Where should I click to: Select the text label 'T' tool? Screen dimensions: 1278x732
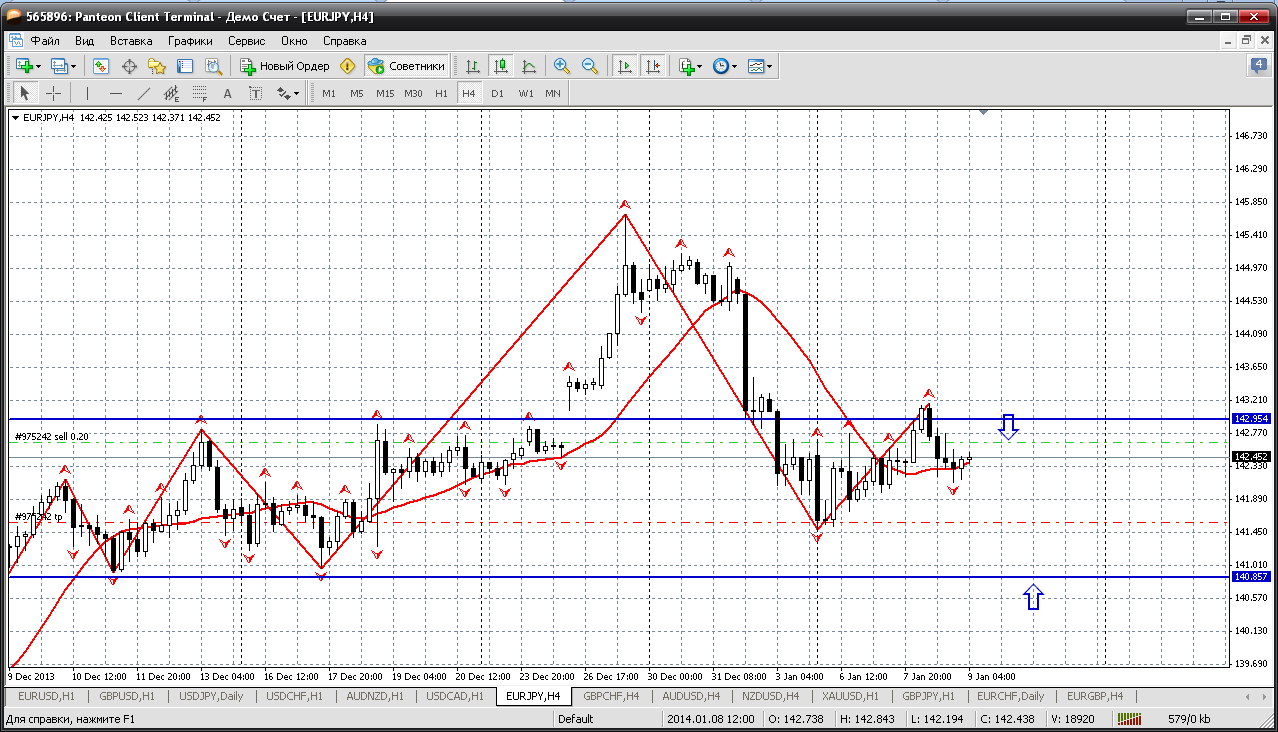(255, 93)
